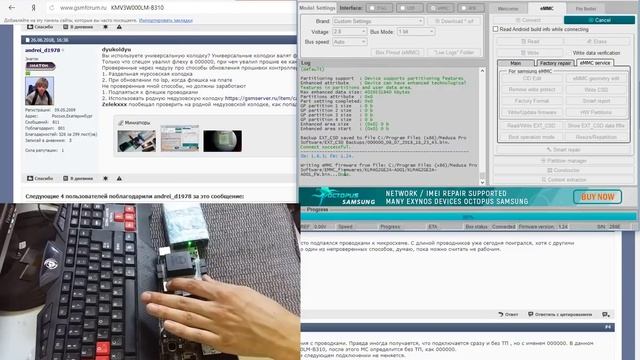Click the Connect button
This screenshot has height=360, width=640.
[x=528, y=20]
